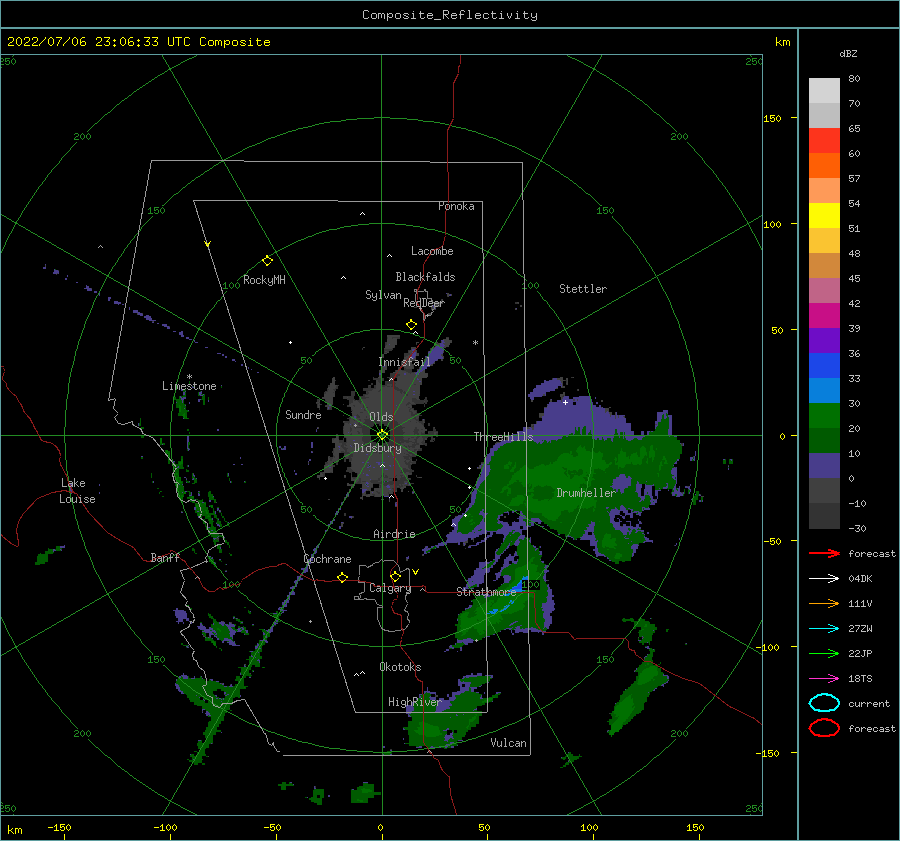
Task: Click the dBZ legend heading
Action: tap(848, 53)
